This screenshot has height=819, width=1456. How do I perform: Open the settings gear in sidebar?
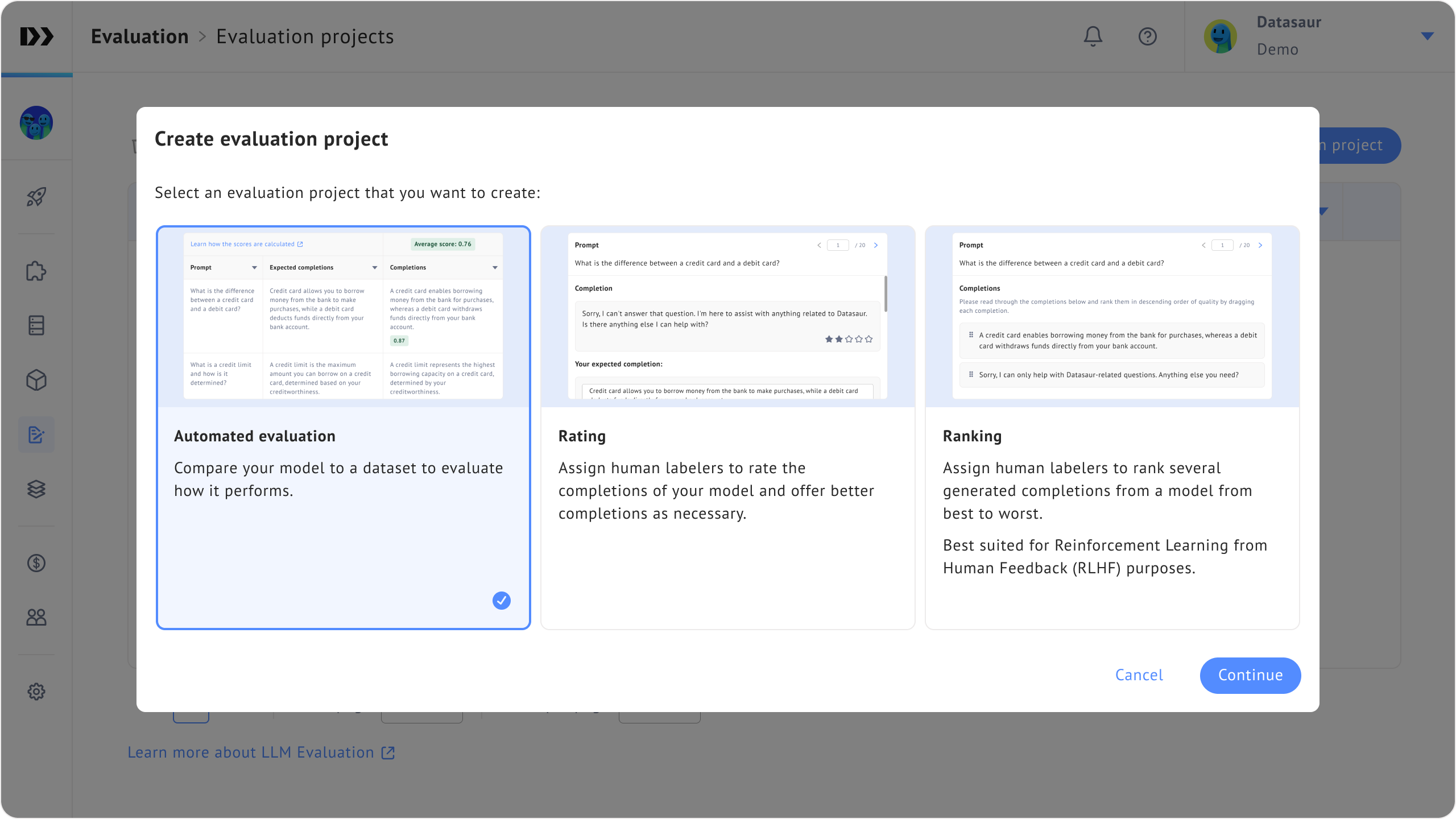coord(36,692)
